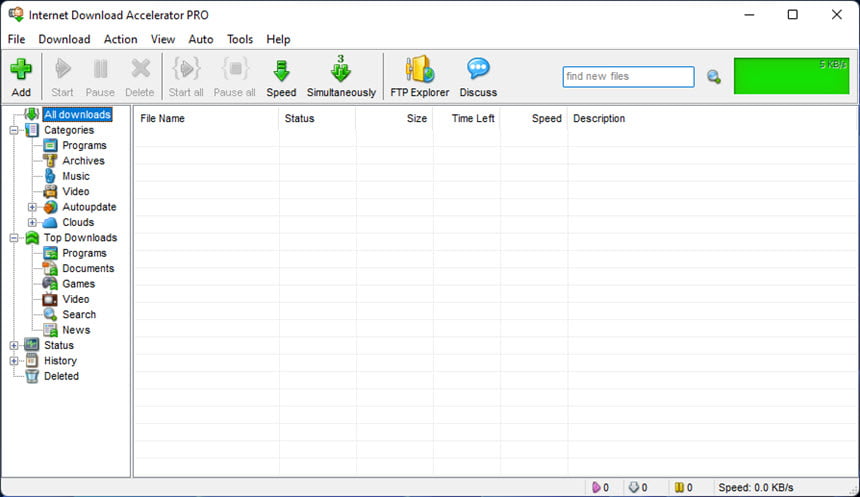
Task: Open the Speed mode toolbar icon
Action: [281, 71]
